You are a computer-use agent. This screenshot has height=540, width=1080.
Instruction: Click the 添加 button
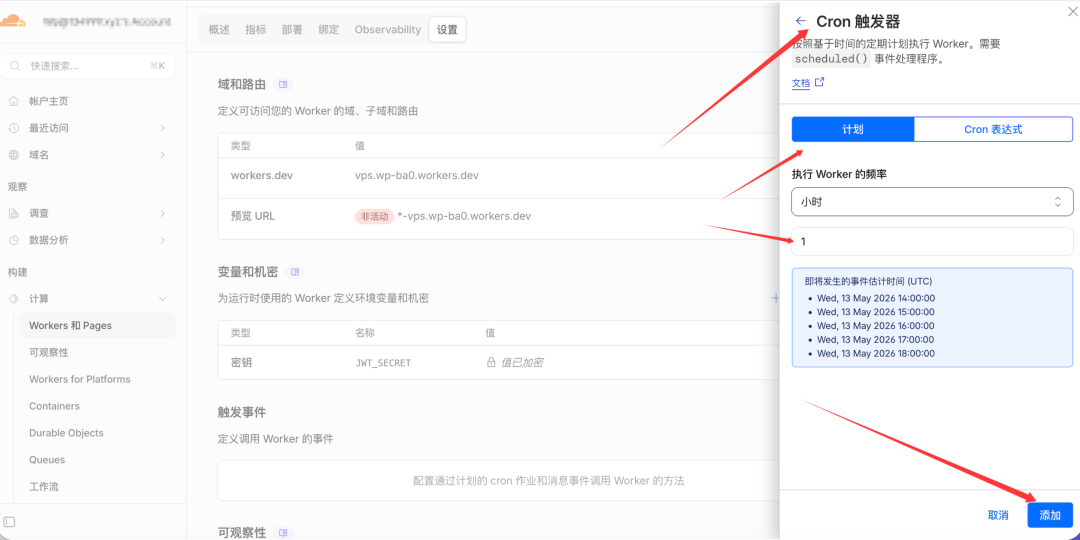coord(1050,515)
